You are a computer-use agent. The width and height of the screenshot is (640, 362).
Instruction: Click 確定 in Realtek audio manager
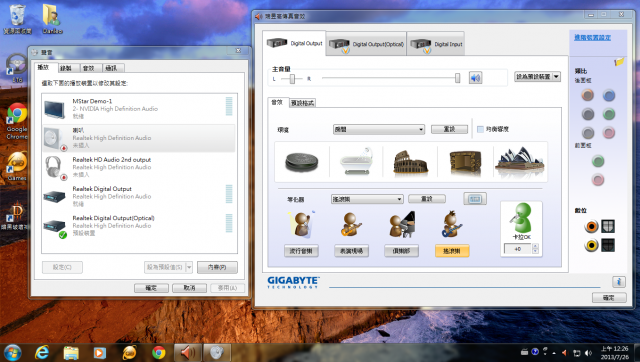pyautogui.click(x=609, y=298)
